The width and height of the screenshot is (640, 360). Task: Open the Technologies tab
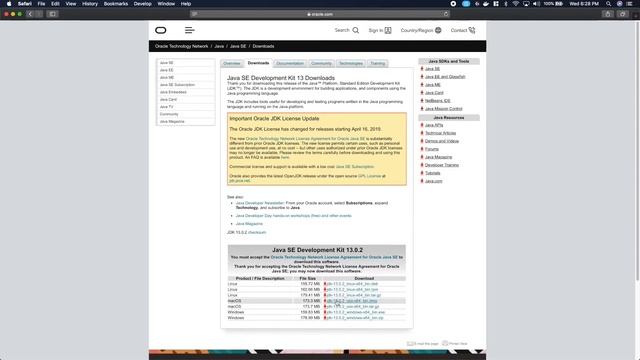[351, 63]
